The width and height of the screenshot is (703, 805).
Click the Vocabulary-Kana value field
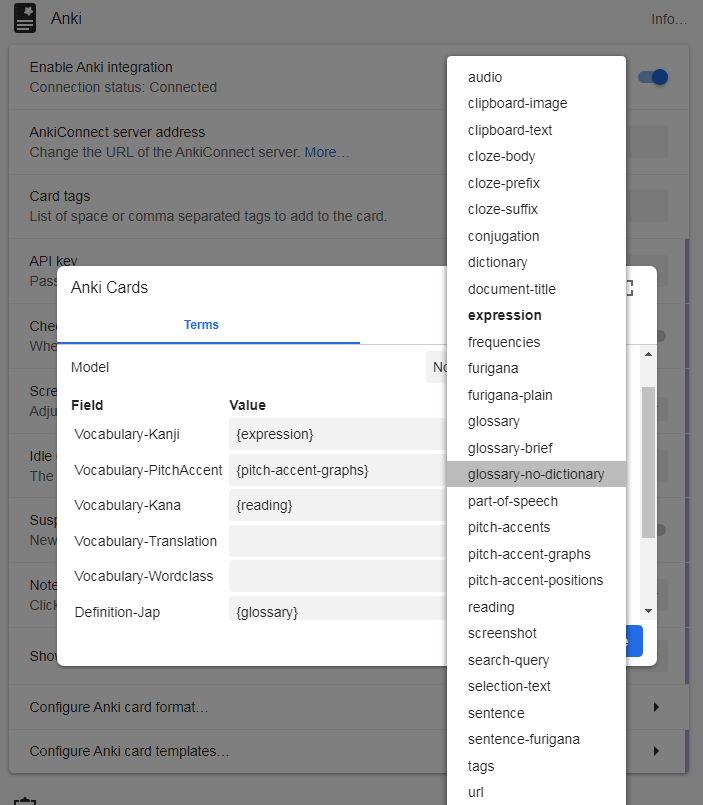(x=337, y=505)
